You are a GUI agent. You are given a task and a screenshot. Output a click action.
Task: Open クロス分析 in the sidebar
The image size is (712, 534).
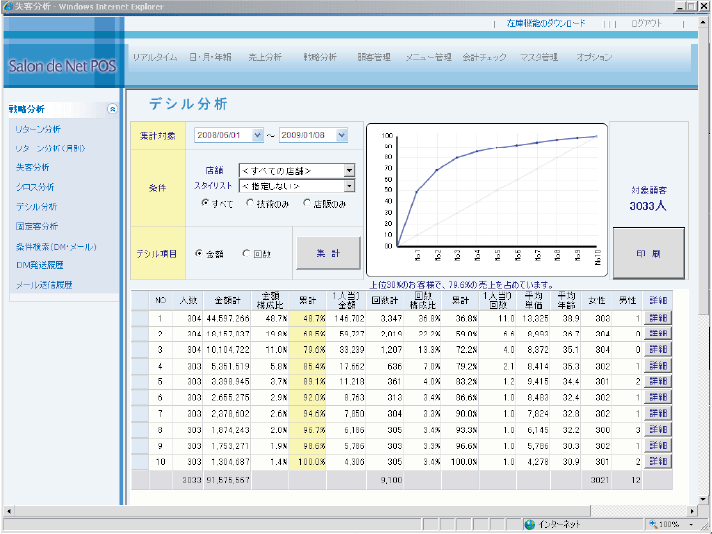pos(36,187)
